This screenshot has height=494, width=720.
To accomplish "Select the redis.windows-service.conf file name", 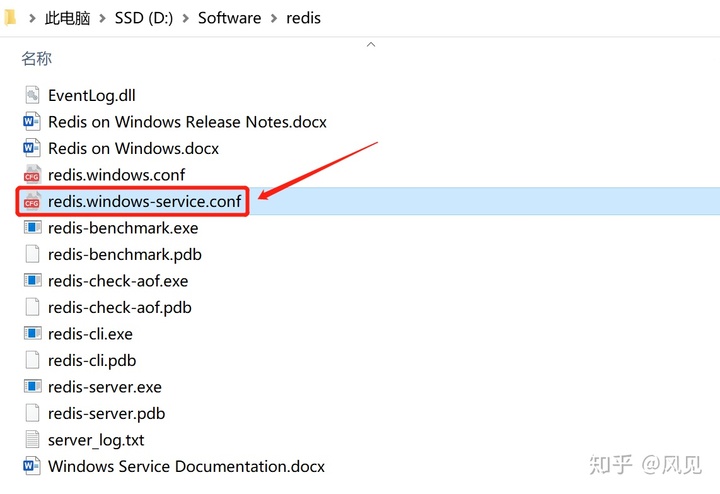I will (145, 202).
